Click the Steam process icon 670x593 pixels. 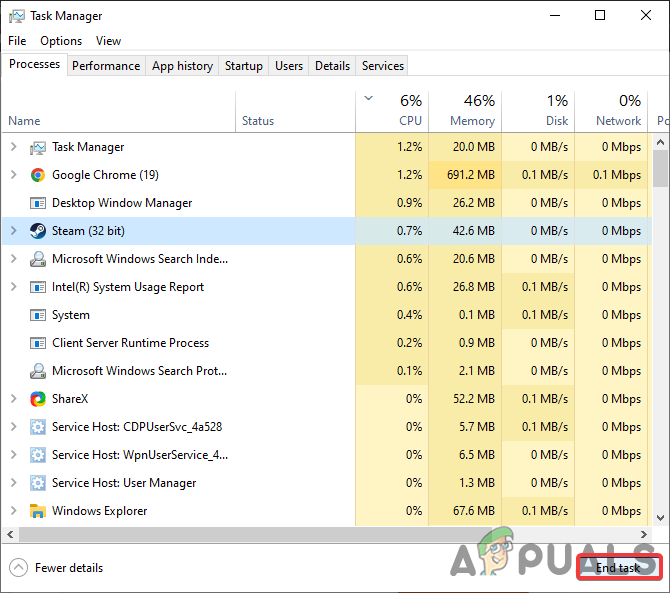38,231
